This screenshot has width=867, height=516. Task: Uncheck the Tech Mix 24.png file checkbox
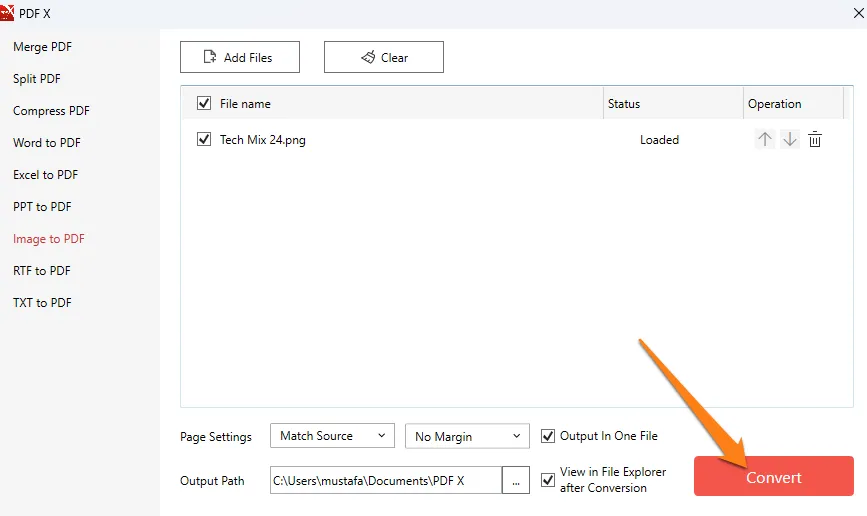click(x=204, y=139)
